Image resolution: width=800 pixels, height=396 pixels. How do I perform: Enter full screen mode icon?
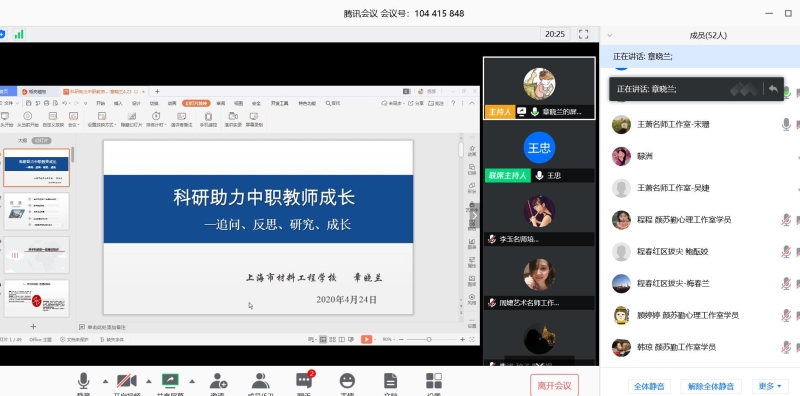pos(584,34)
